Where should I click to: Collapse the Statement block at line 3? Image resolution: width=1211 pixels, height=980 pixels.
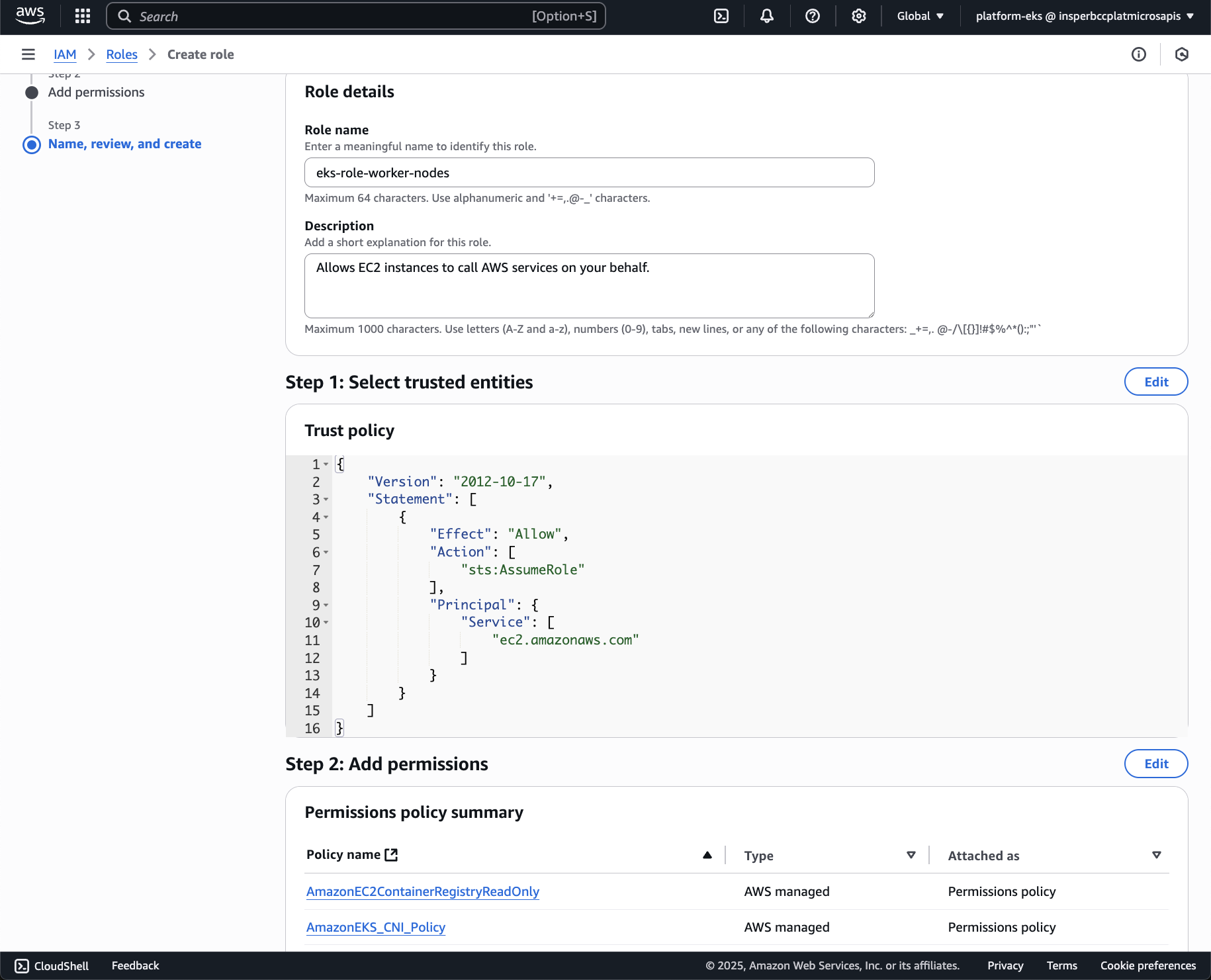point(326,500)
